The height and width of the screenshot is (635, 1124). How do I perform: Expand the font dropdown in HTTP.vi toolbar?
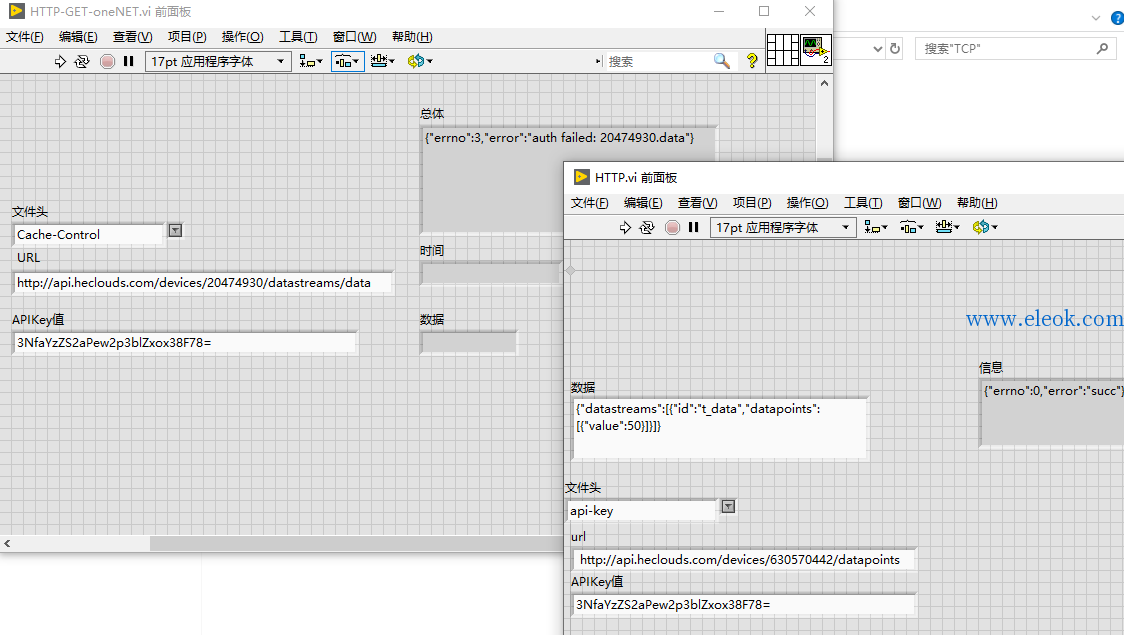[x=846, y=227]
